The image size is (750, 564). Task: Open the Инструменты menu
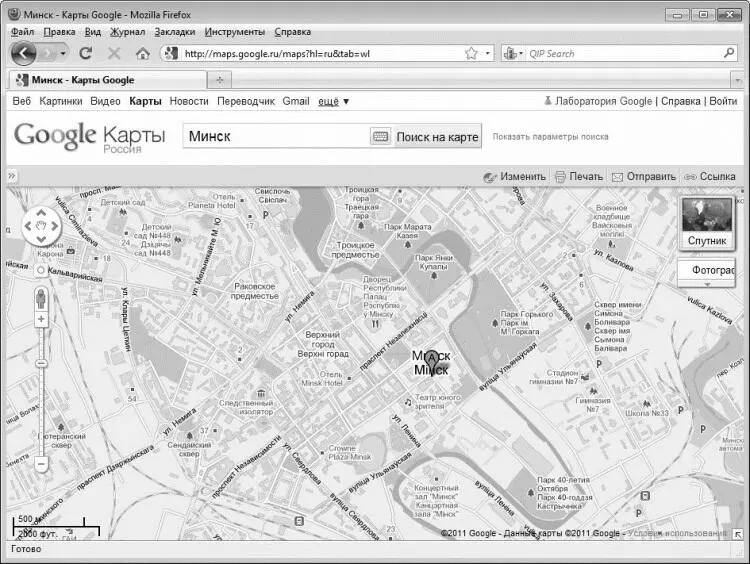click(x=234, y=32)
